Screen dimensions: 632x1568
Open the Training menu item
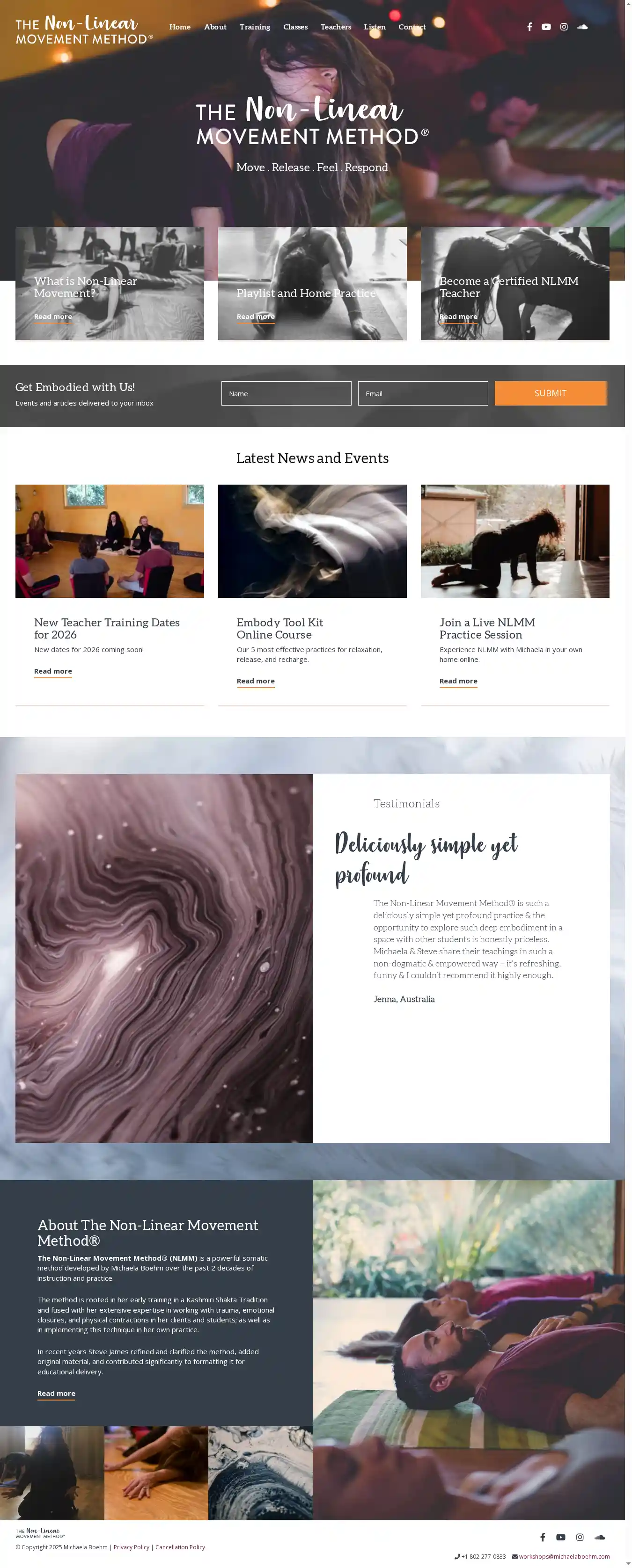point(255,27)
